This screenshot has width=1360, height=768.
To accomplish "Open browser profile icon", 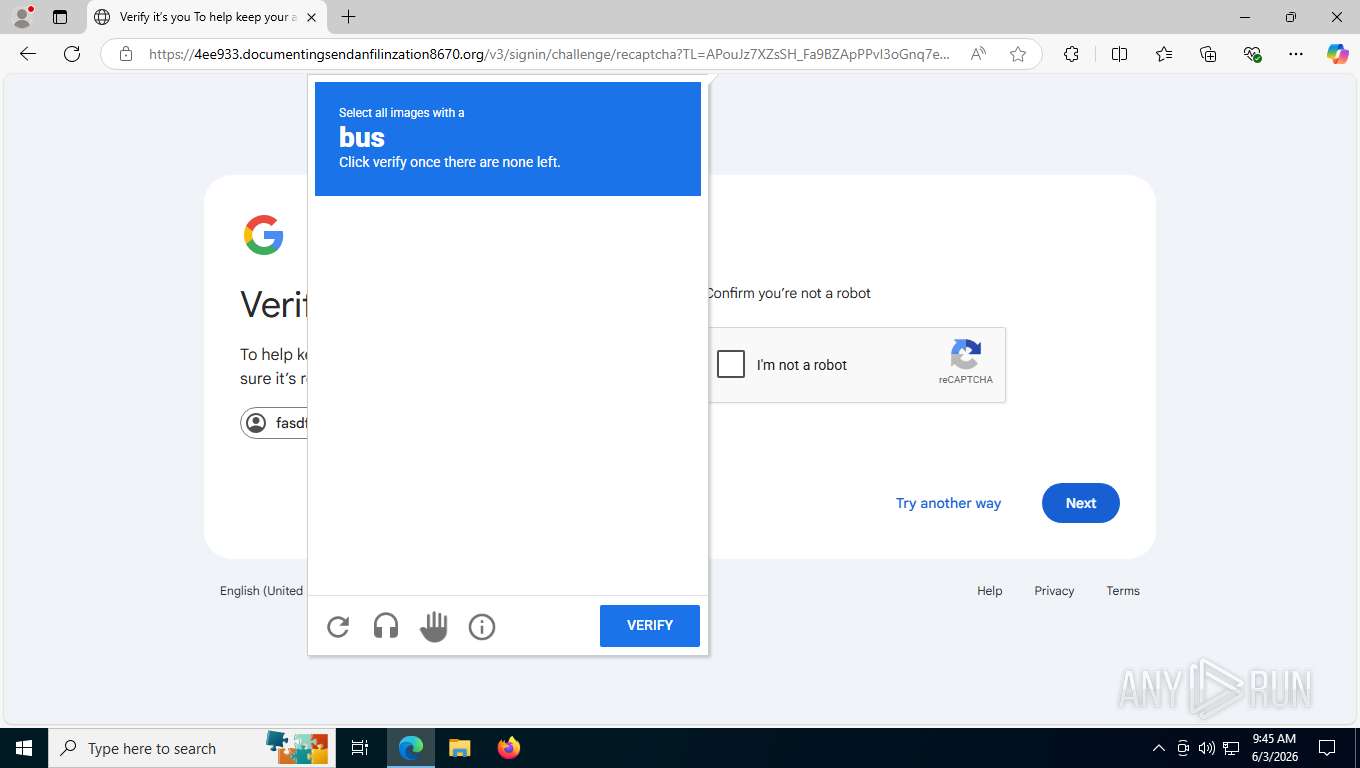I will click(x=22, y=17).
